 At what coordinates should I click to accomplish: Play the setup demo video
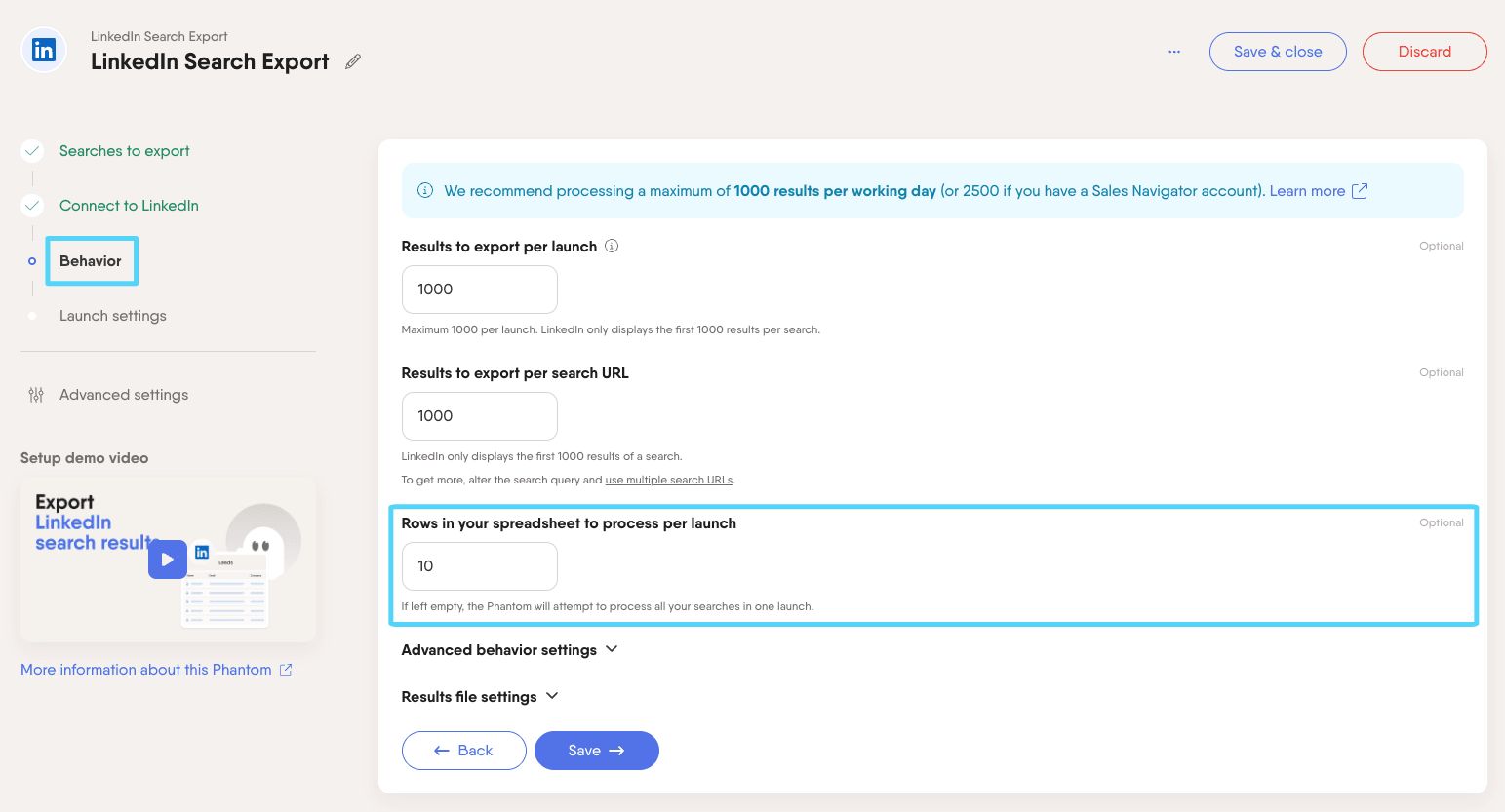click(168, 560)
